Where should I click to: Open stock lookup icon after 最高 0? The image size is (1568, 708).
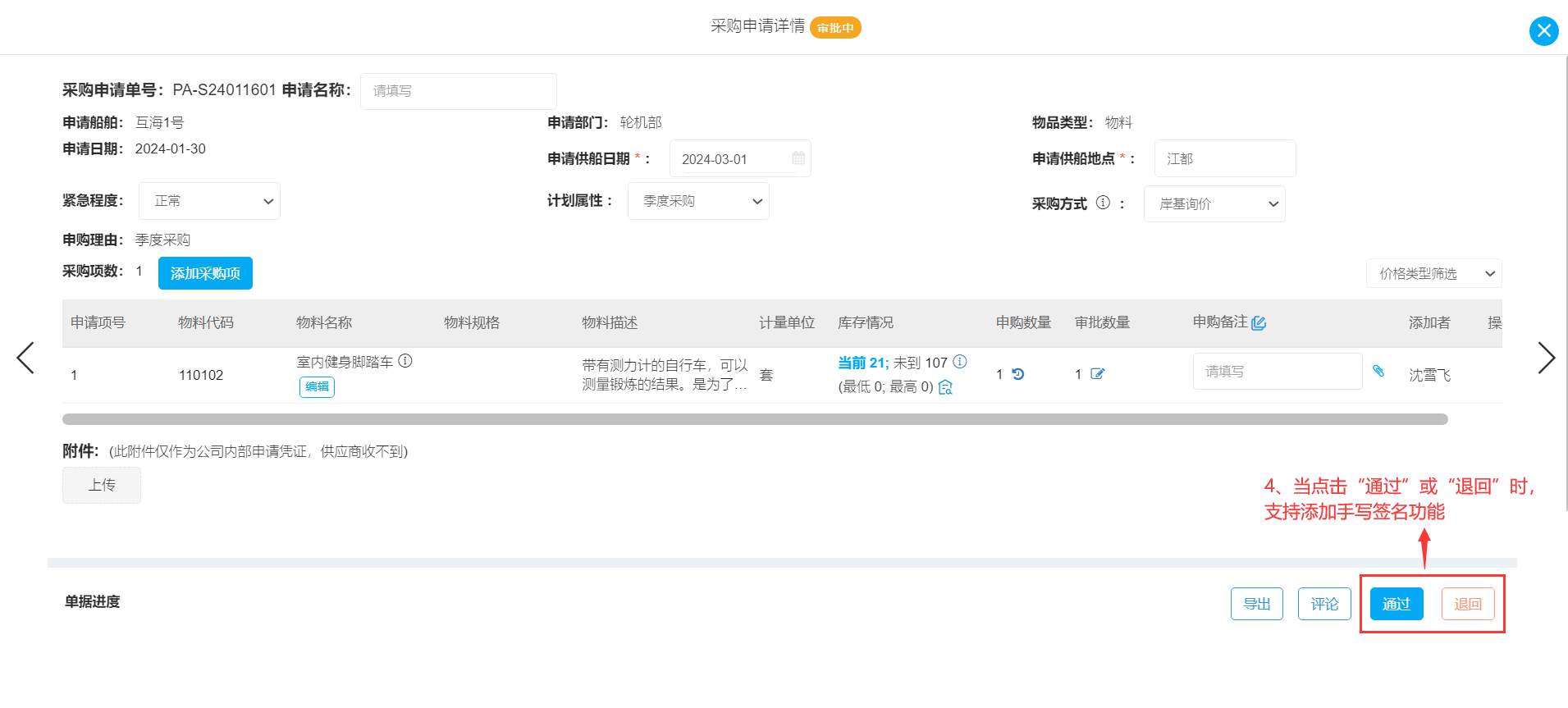(945, 387)
